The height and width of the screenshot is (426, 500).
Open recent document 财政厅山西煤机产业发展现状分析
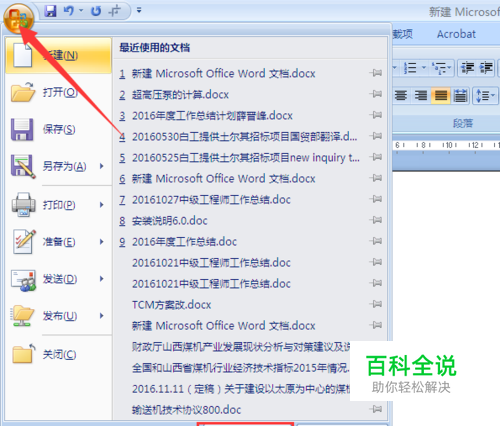(241, 347)
